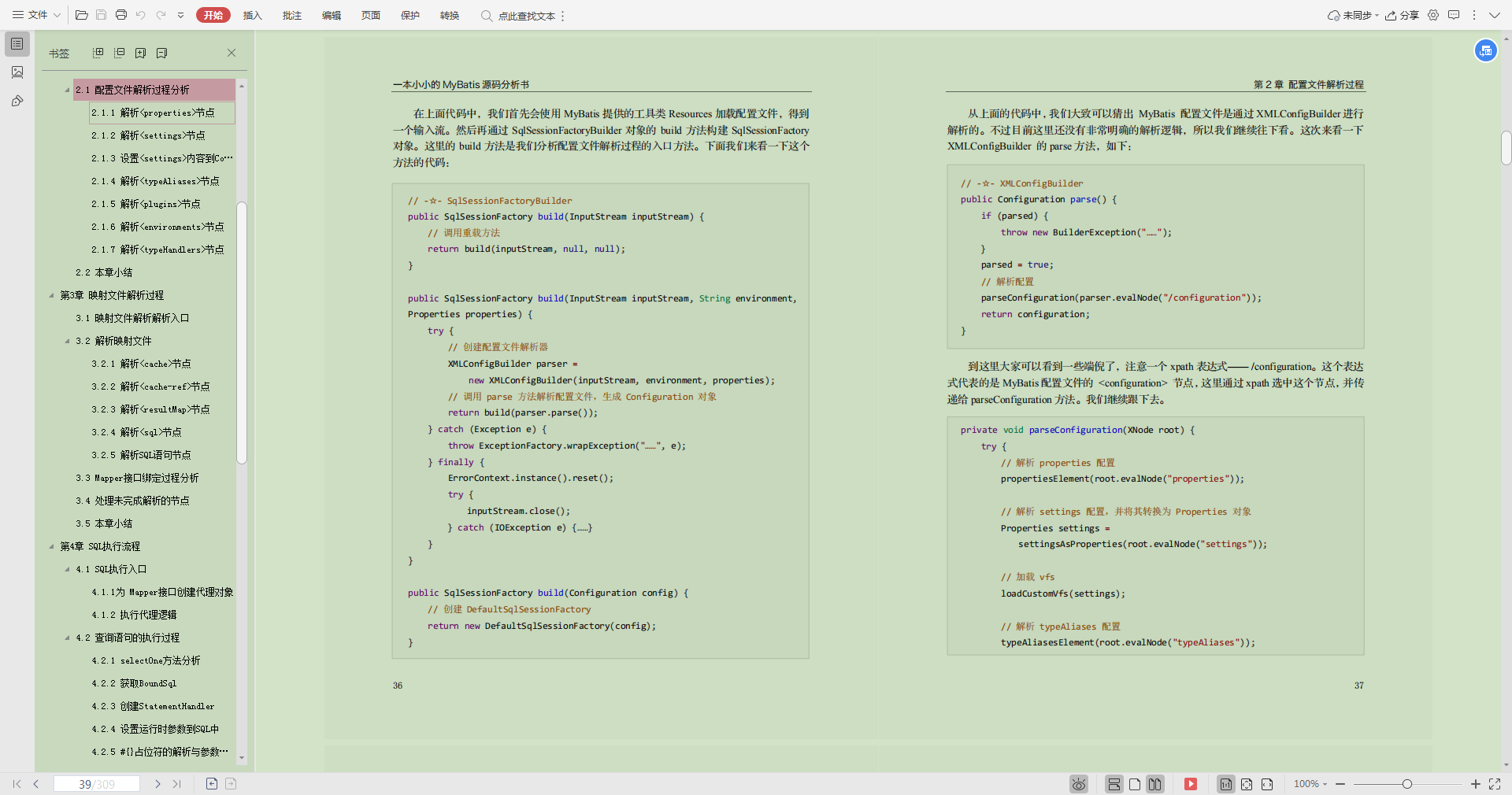Viewport: 1512px width, 795px height.
Task: Start slideshow with red play button
Action: (1191, 784)
